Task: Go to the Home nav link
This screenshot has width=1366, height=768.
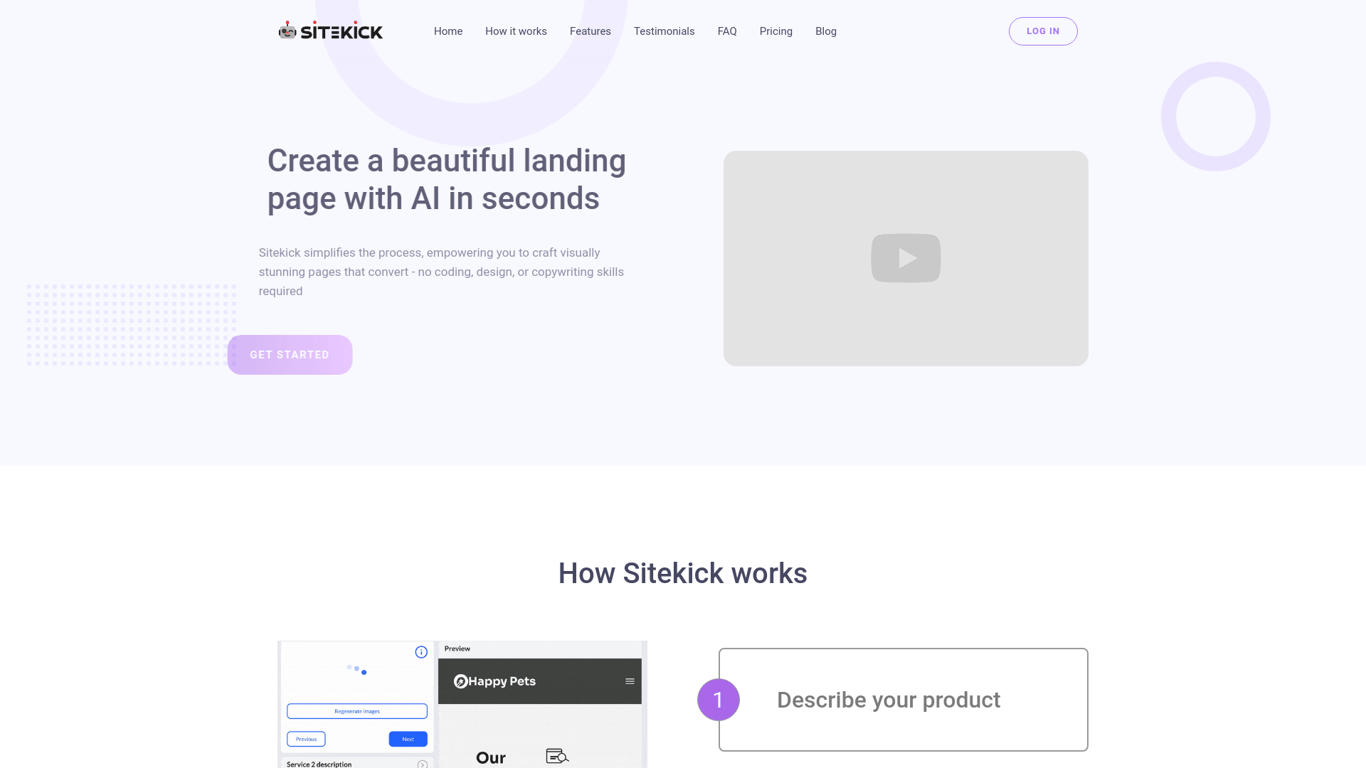Action: 448,31
